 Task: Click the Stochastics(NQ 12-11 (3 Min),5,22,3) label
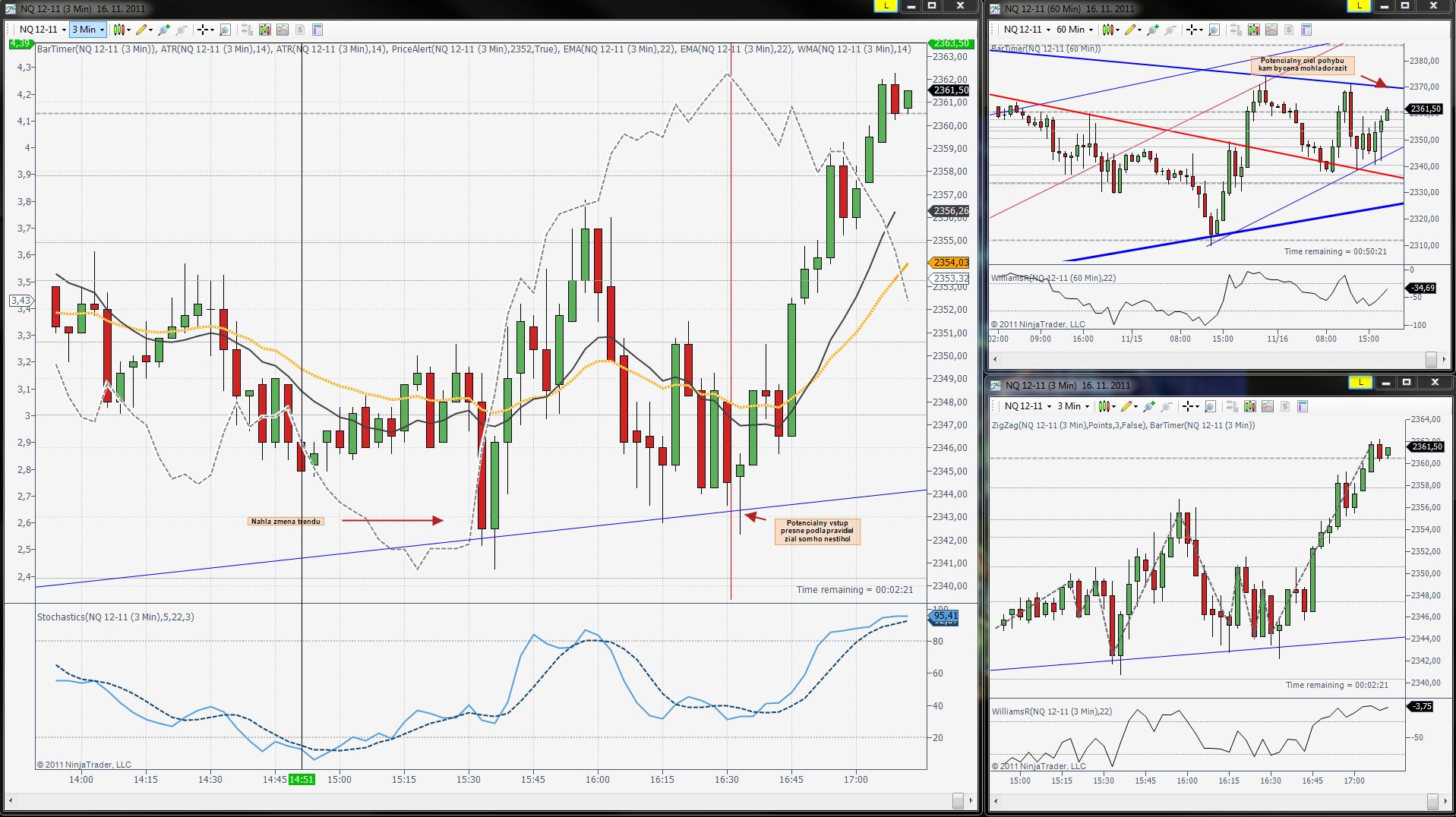115,617
